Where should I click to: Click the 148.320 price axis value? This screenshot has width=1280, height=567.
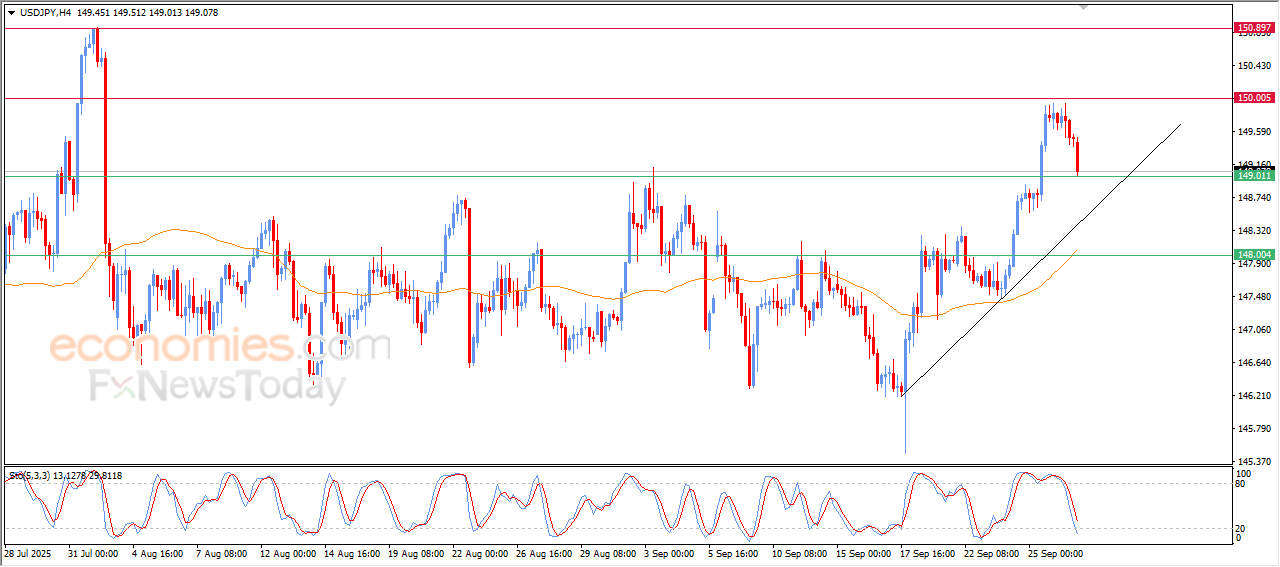[x=1254, y=231]
